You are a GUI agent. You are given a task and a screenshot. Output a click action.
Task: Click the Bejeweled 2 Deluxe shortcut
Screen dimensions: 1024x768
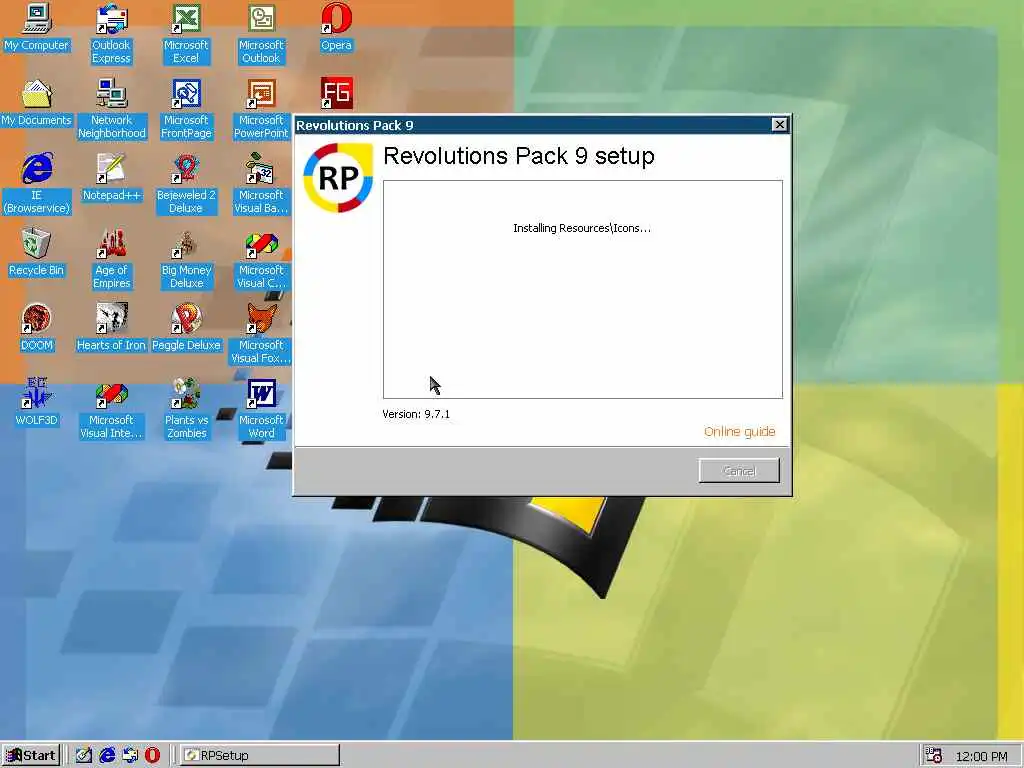(x=186, y=184)
